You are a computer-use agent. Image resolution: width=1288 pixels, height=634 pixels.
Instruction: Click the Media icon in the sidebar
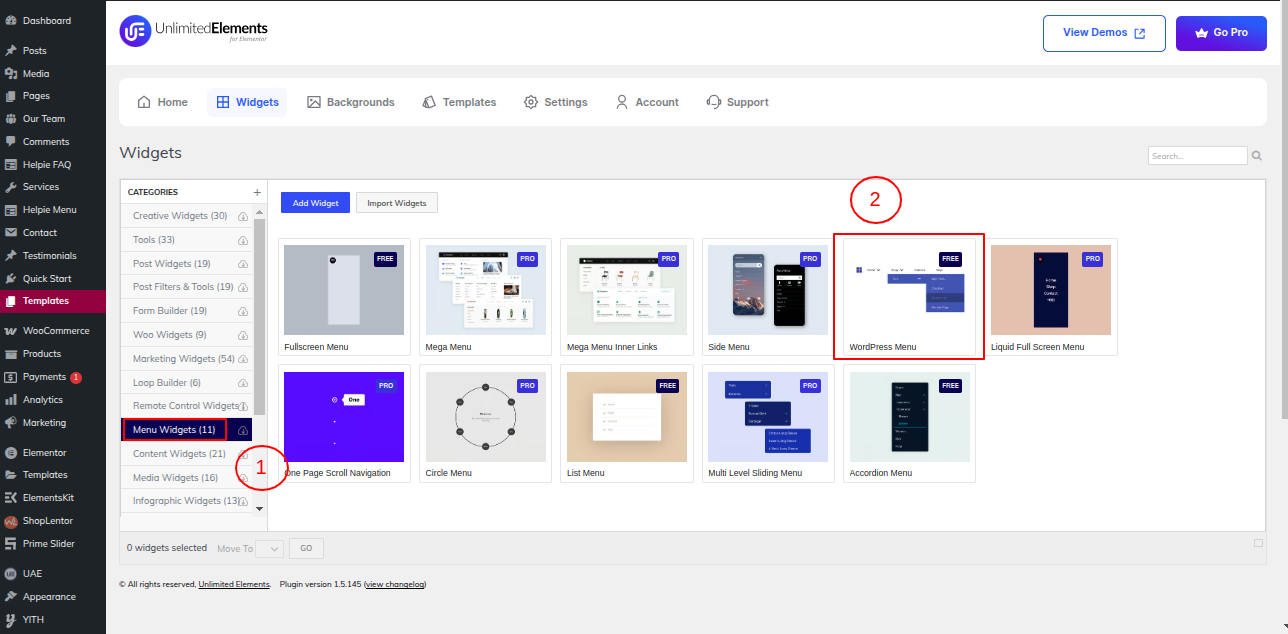point(11,73)
